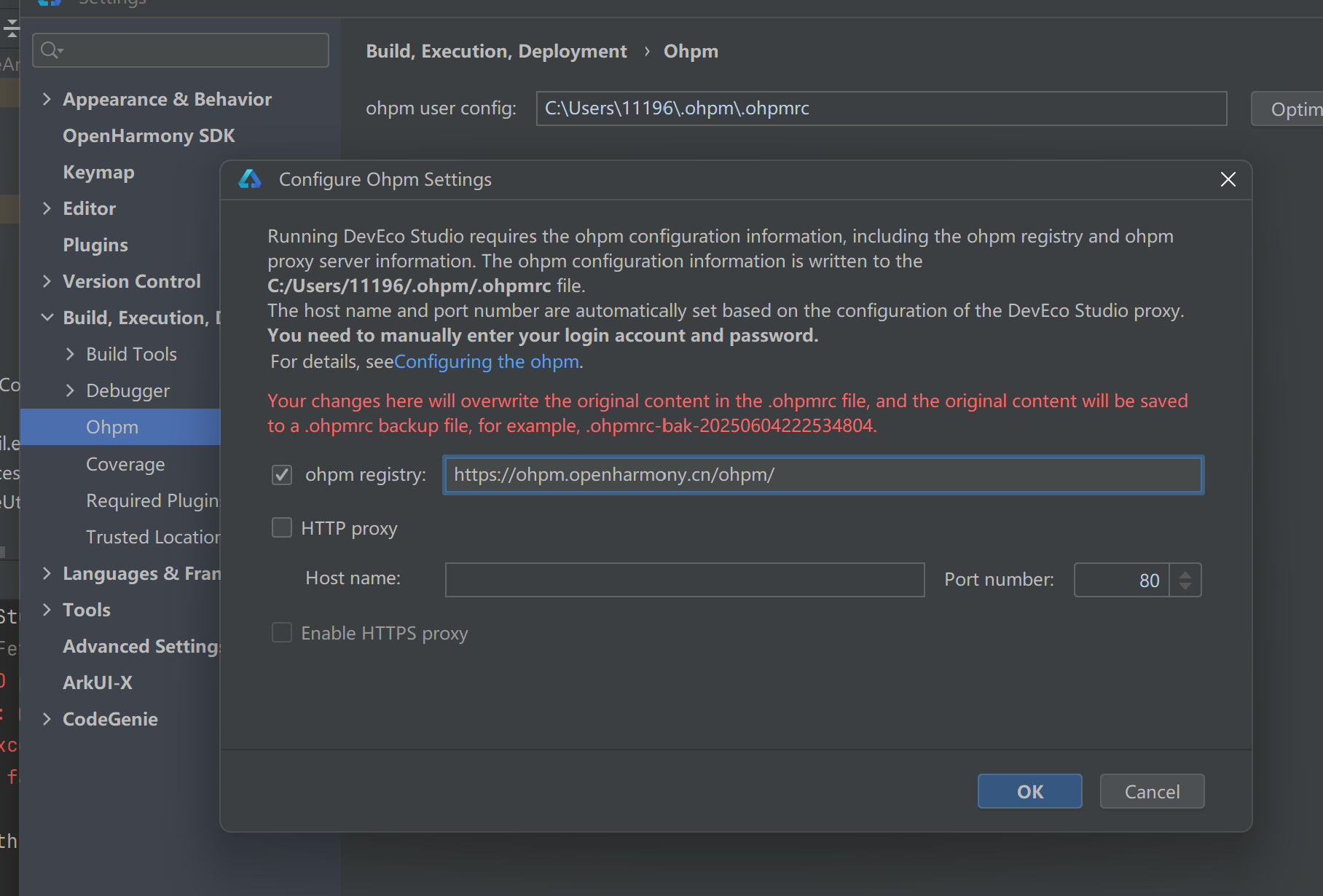
Task: Click the ohpm user config path field
Action: click(882, 109)
